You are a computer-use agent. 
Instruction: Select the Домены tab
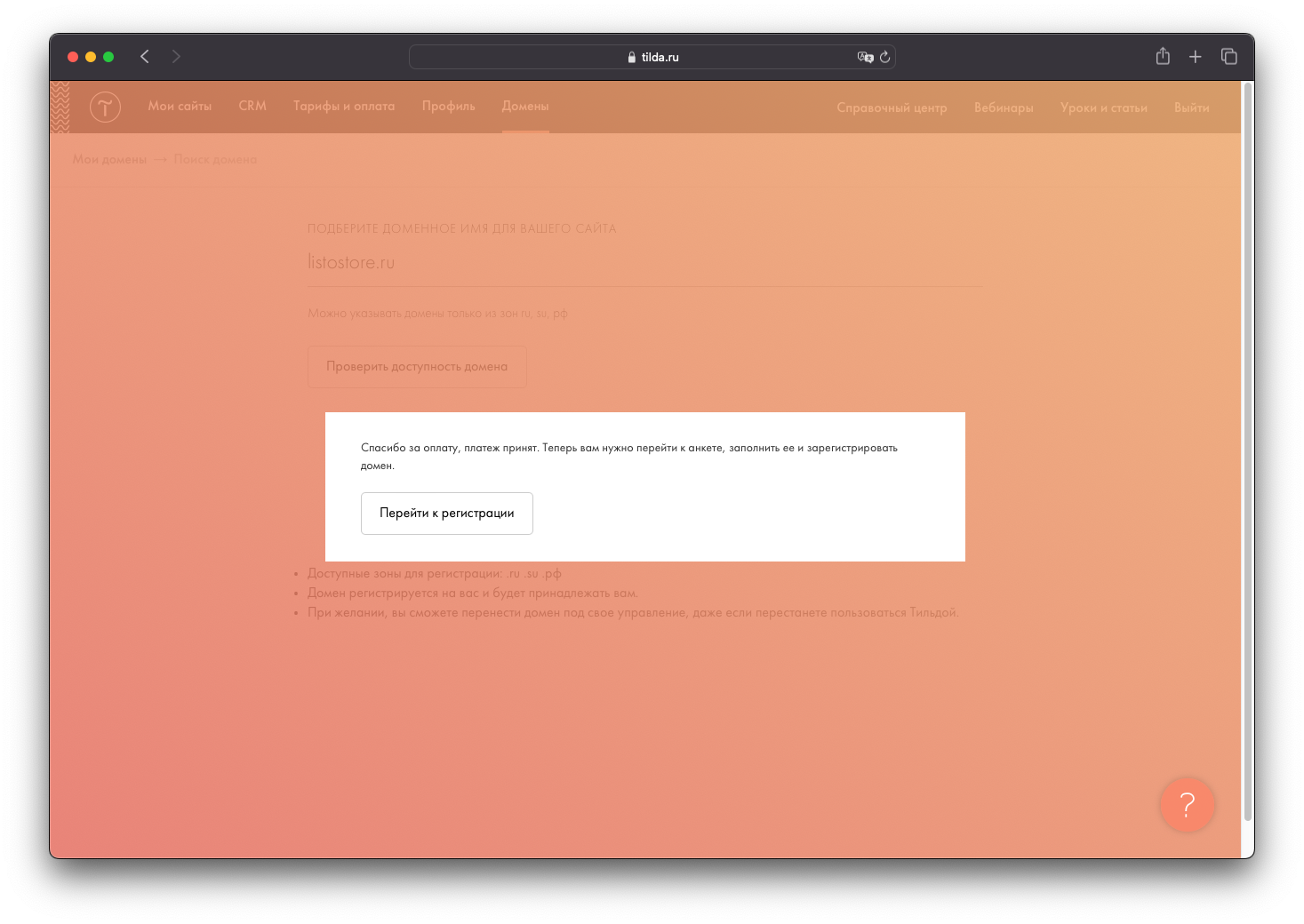525,106
